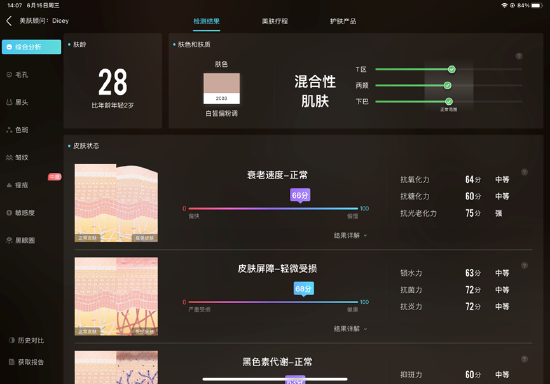Click help icon beside 衰老速度 scores

tap(524, 172)
